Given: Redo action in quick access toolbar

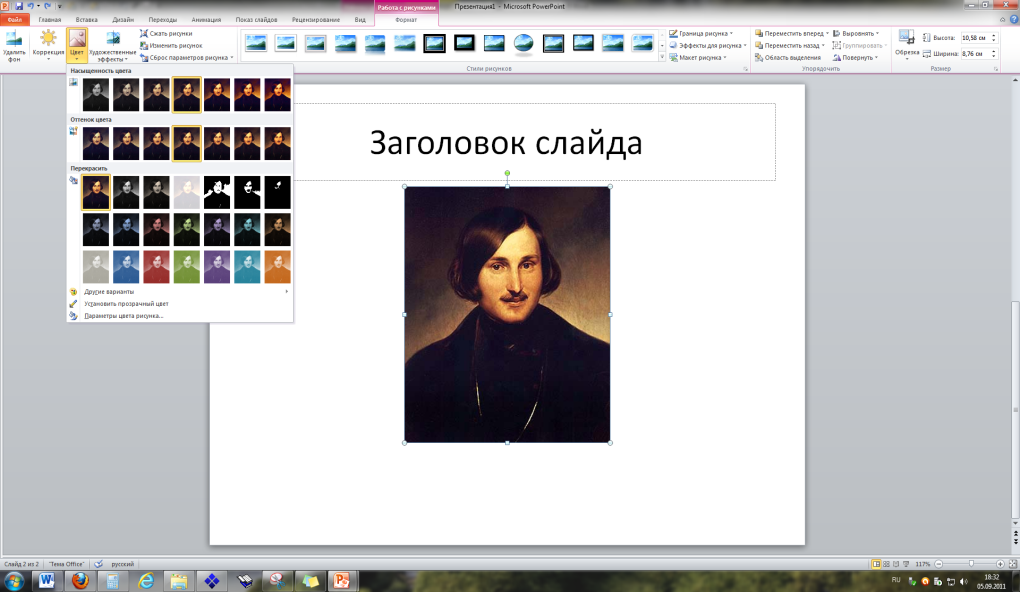Looking at the screenshot, I should pyautogui.click(x=47, y=6).
